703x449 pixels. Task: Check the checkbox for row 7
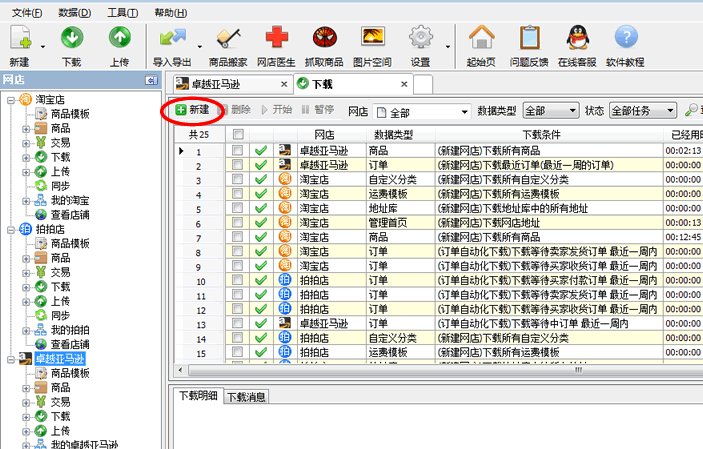point(238,237)
